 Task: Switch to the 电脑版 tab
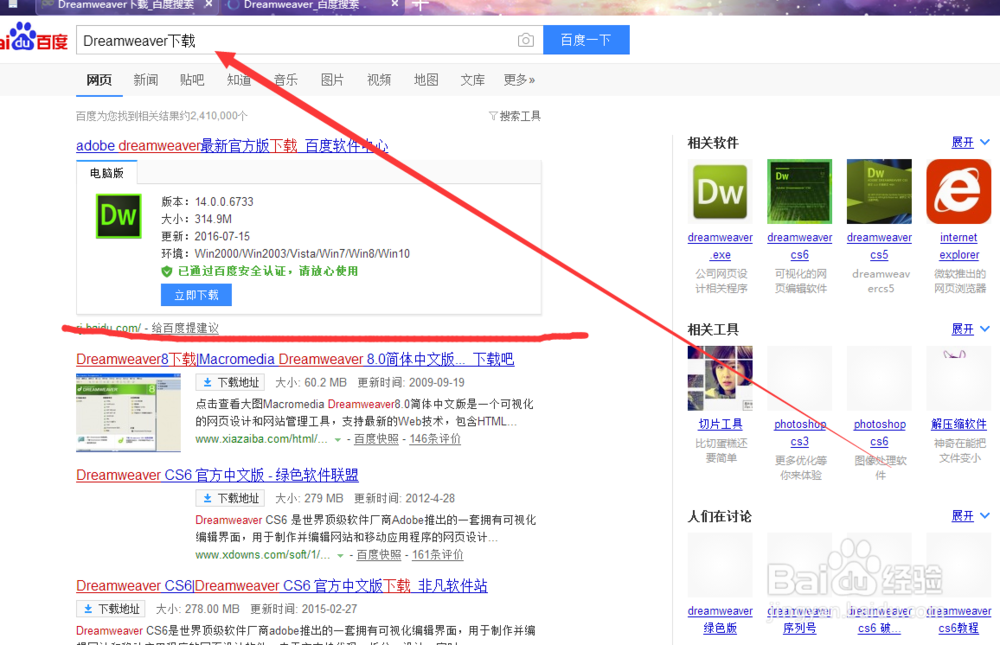coord(107,173)
